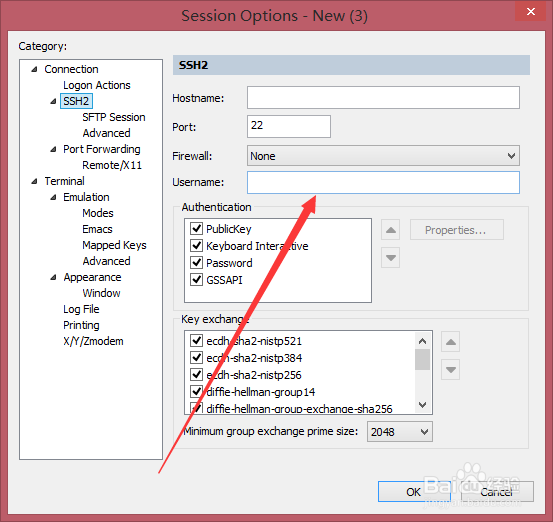Viewport: 553px width, 522px height.
Task: Open the SFTP Session category
Action: pos(114,117)
